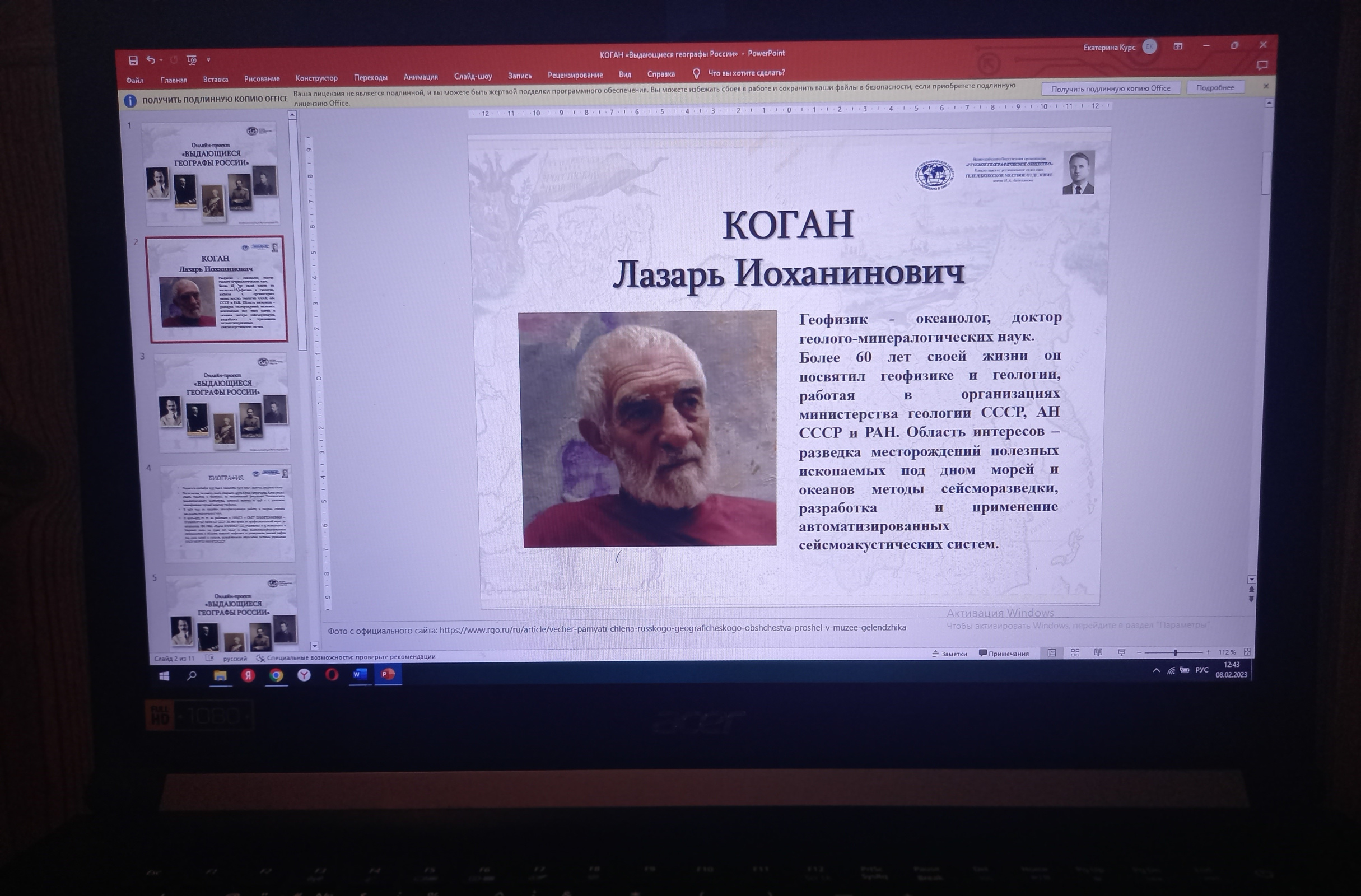The height and width of the screenshot is (896, 1361).
Task: Open the Анимация ribbon tab
Action: tap(420, 77)
